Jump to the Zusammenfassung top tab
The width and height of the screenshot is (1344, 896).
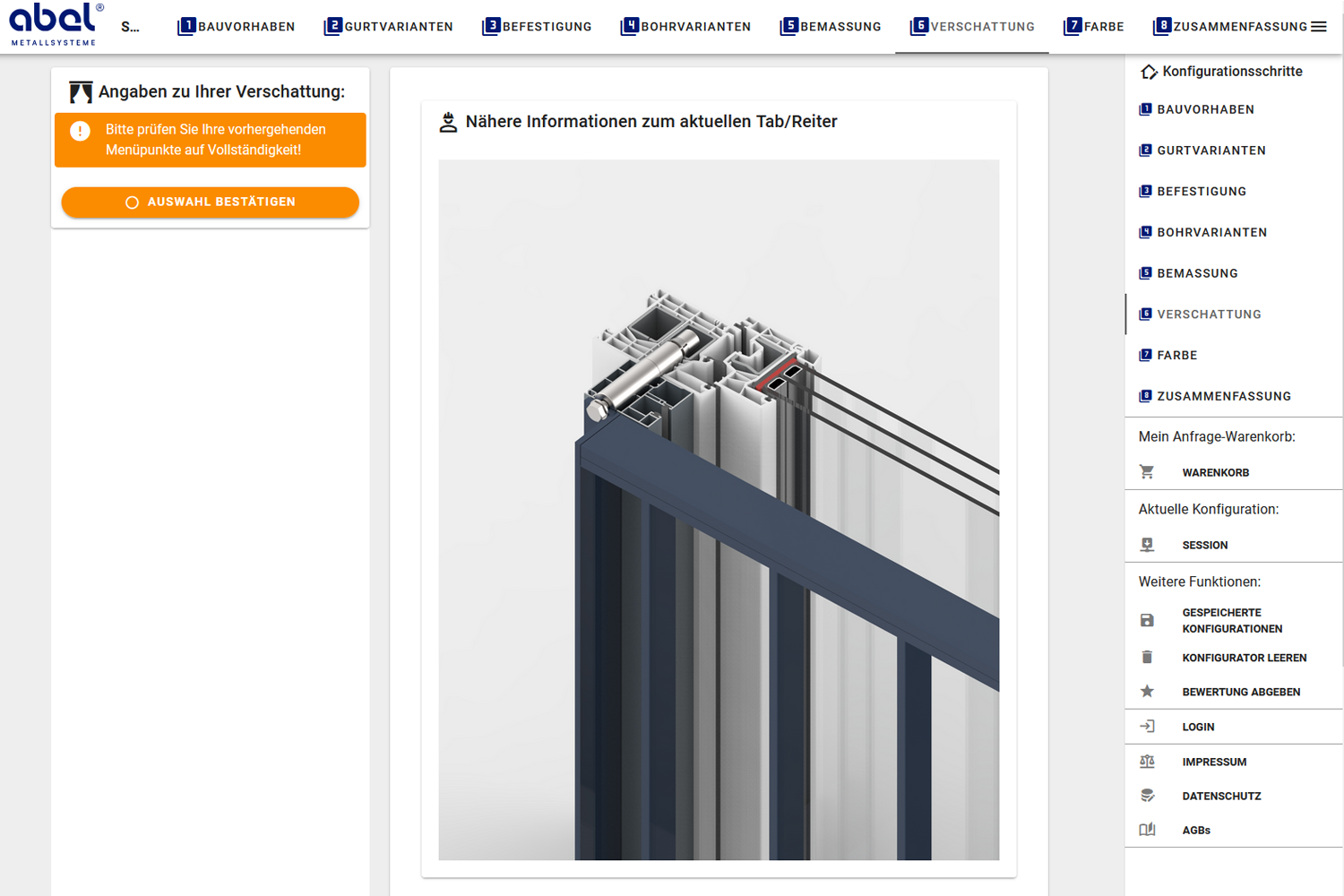[x=1229, y=27]
